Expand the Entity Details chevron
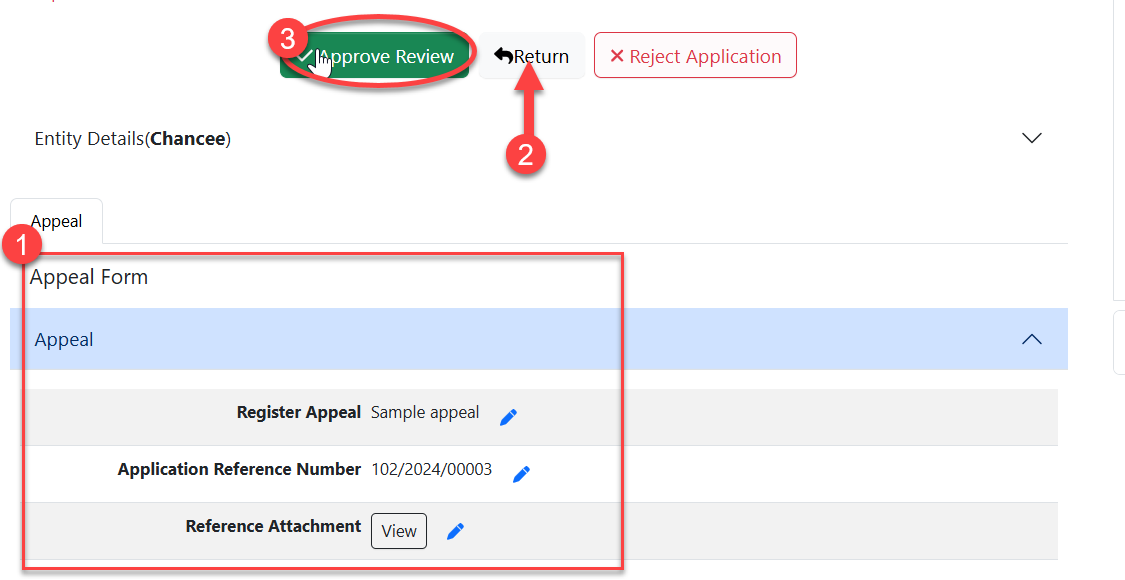Viewport: 1125px width, 580px height. [x=1032, y=138]
